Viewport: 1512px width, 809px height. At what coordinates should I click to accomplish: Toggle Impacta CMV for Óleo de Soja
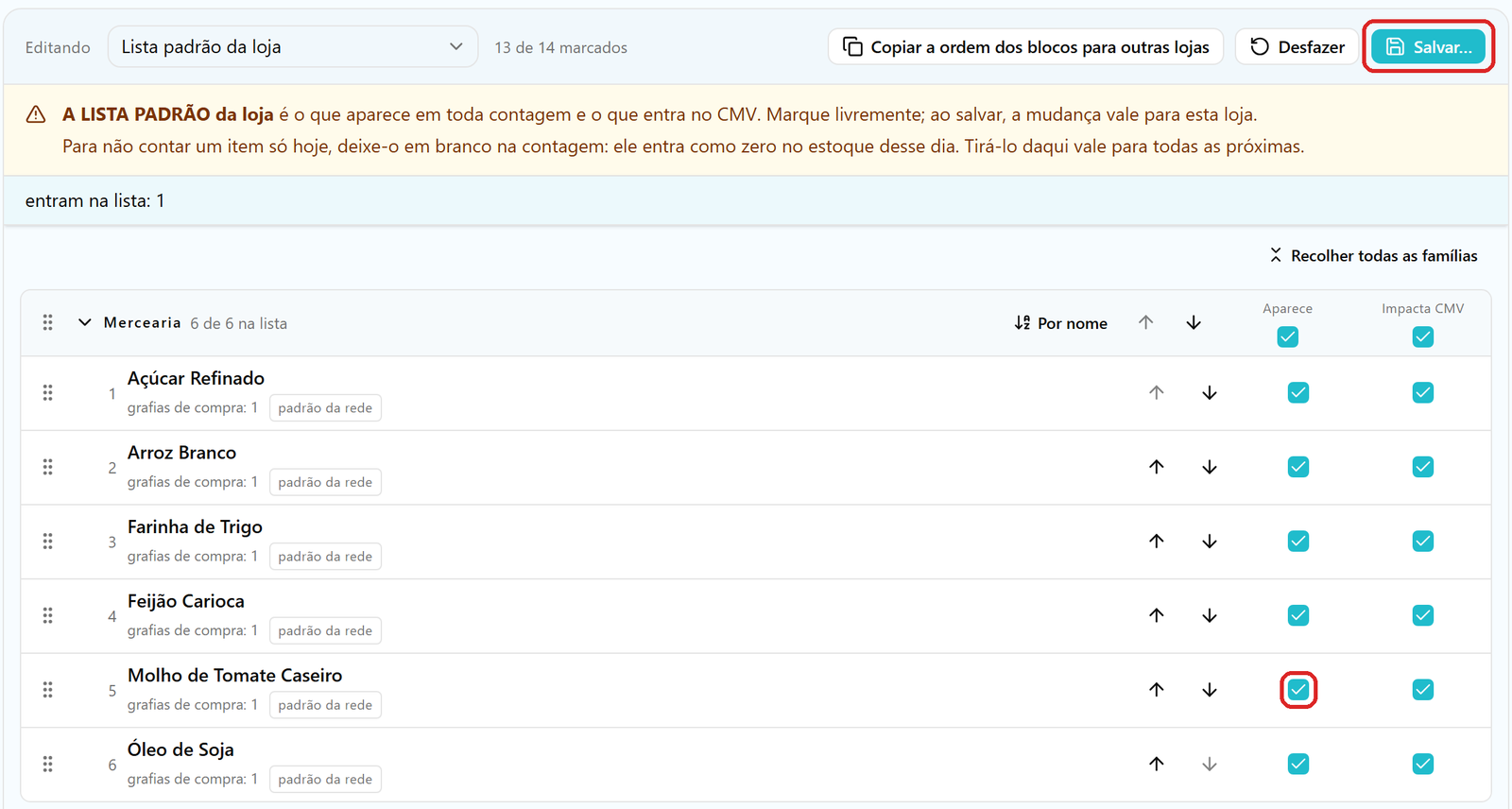1423,764
